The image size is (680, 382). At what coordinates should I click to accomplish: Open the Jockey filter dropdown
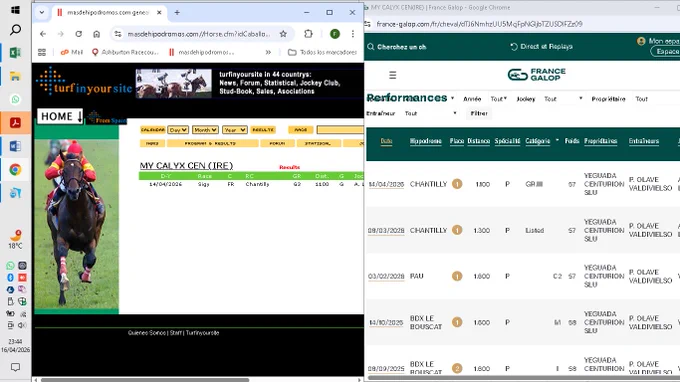(x=563, y=99)
